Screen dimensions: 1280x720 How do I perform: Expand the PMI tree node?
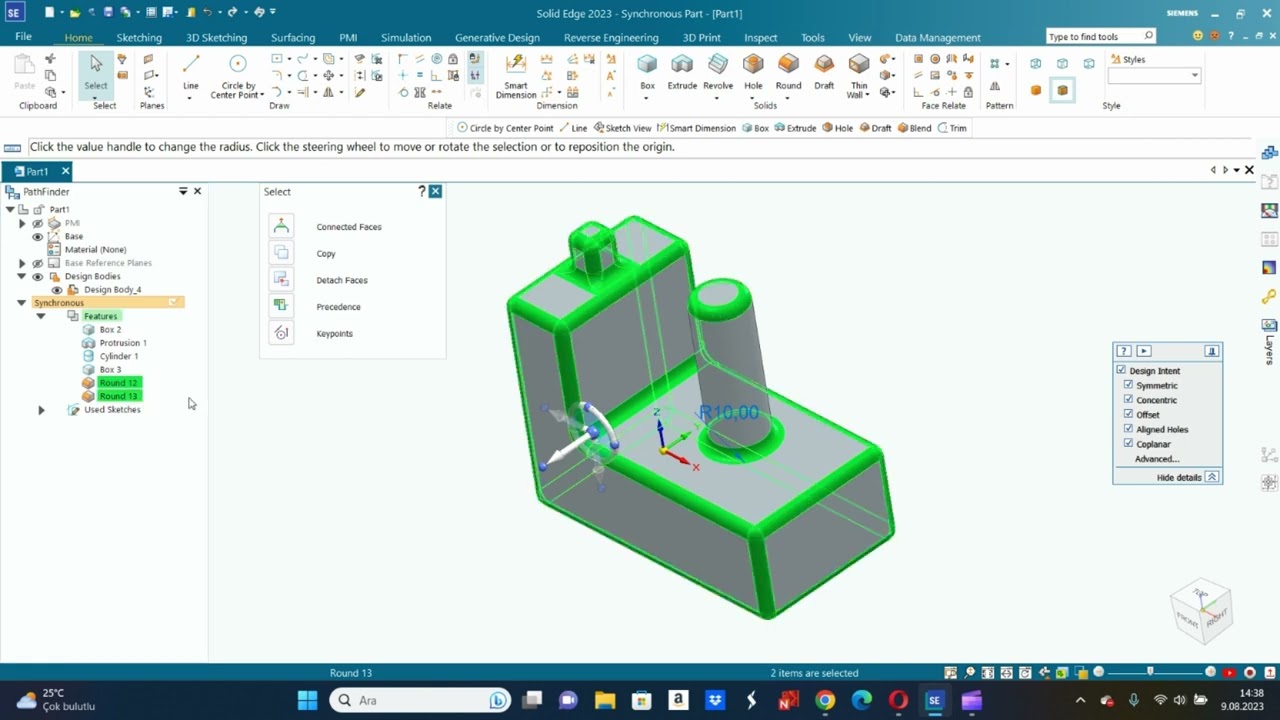click(x=22, y=223)
